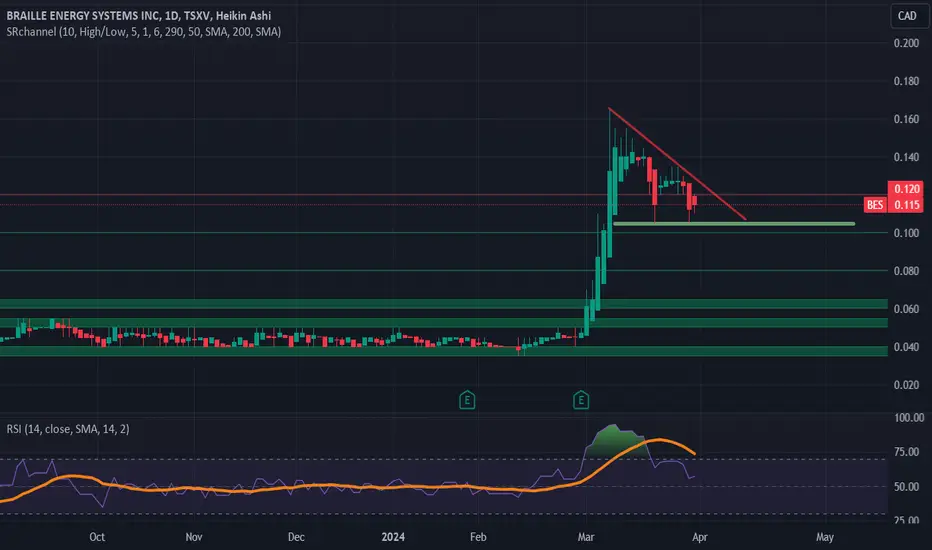Select the red descending trendline
Viewport: 932px width, 550px height.
point(677,164)
